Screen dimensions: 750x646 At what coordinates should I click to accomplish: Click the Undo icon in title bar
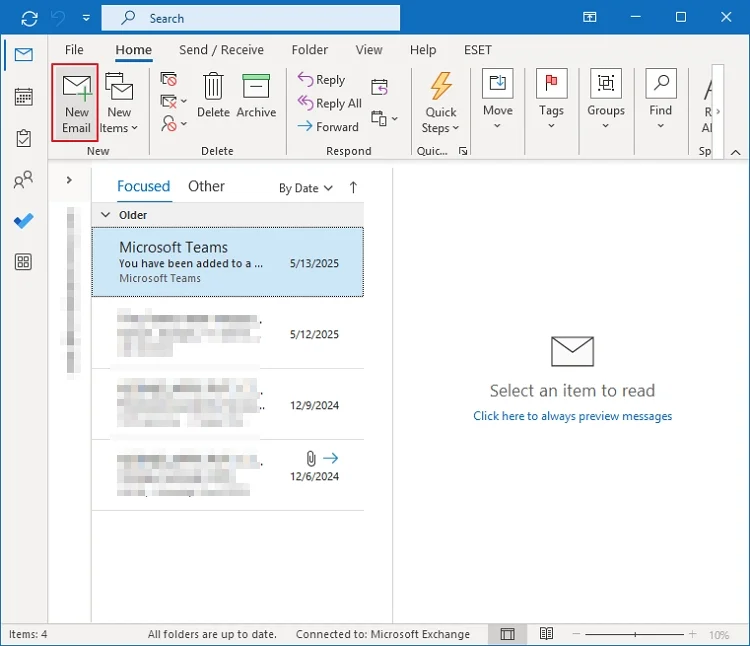[x=58, y=18]
